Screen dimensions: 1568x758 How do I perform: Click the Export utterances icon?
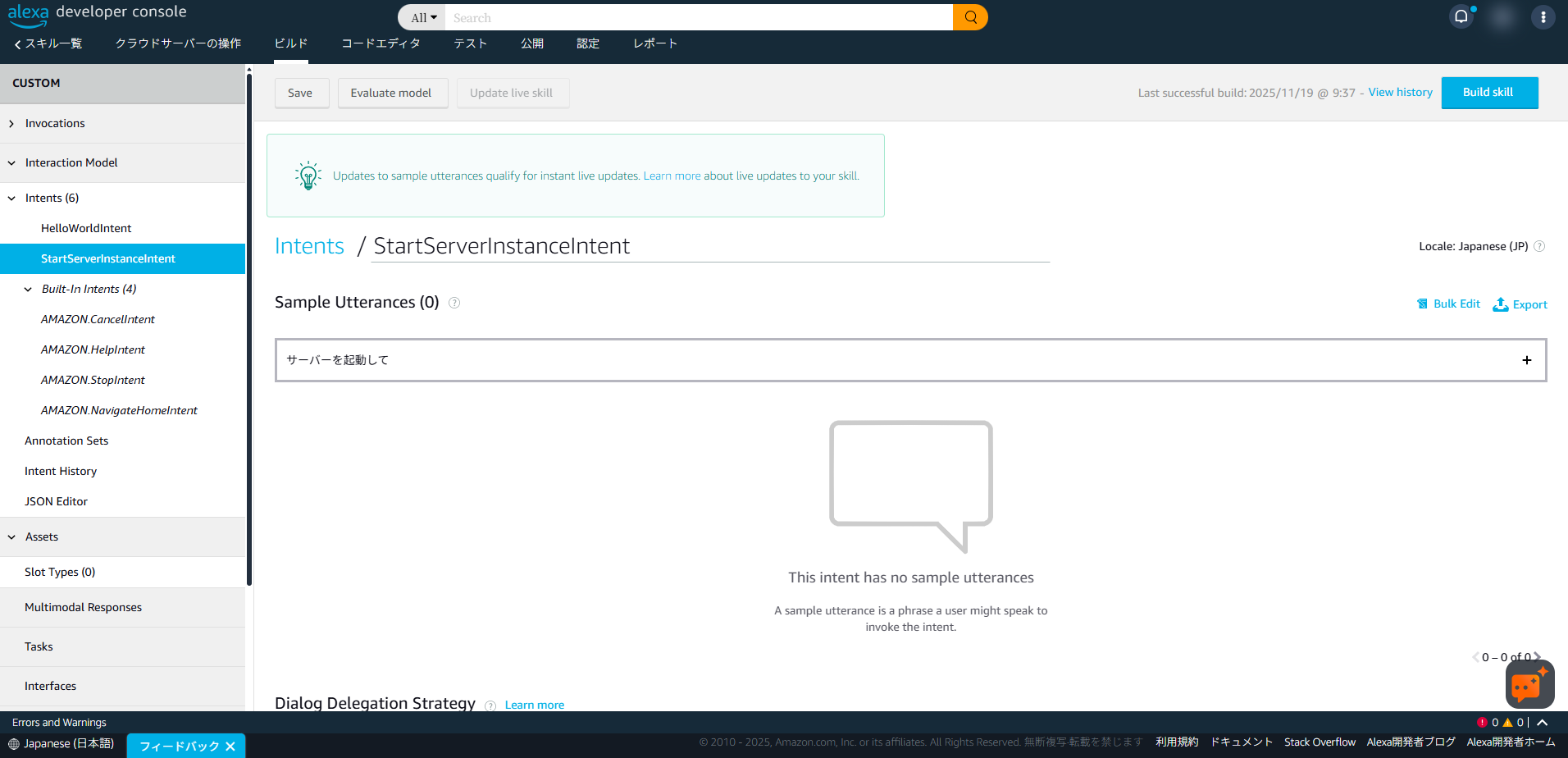pos(1500,304)
